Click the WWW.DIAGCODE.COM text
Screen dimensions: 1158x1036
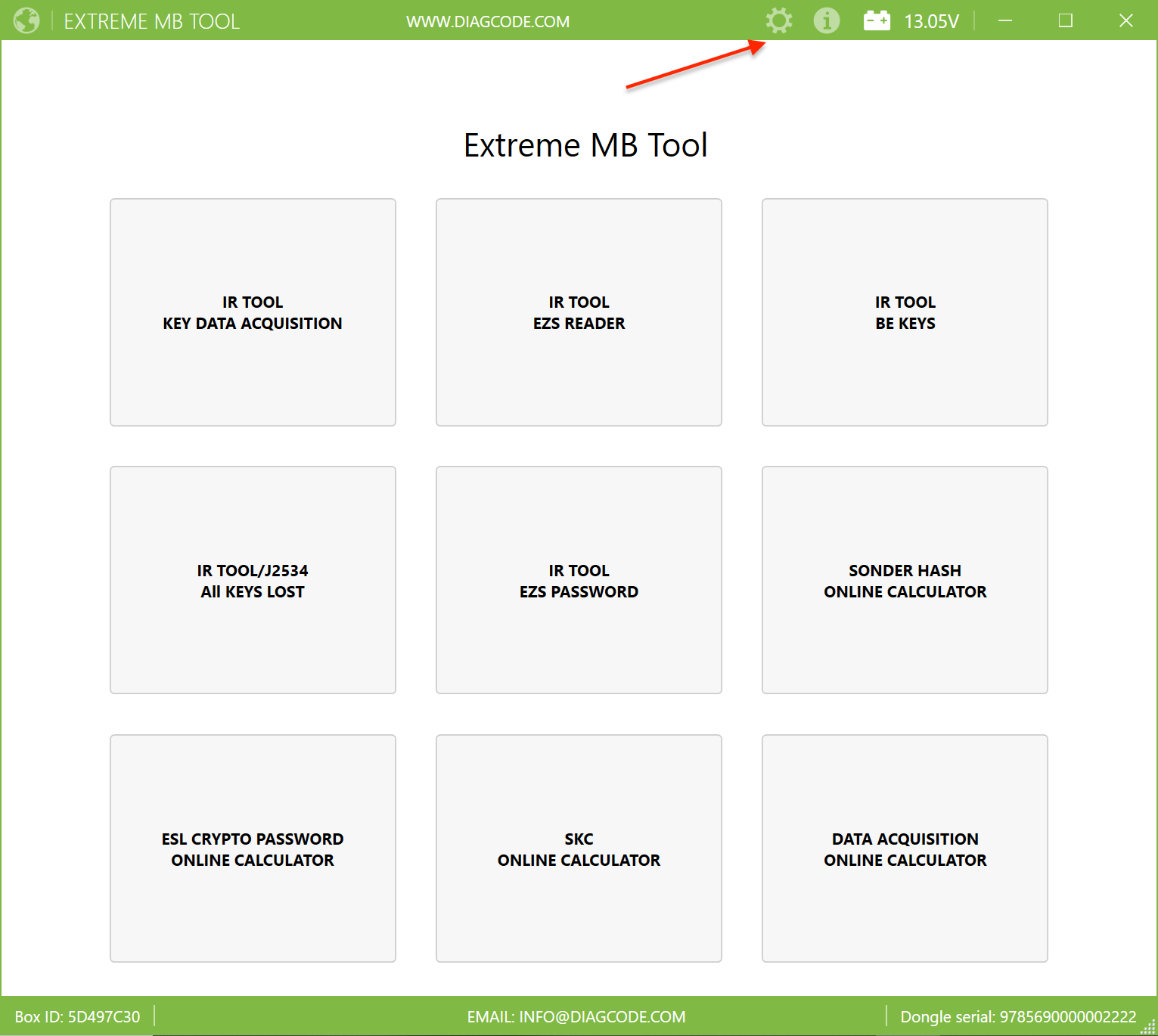click(488, 22)
